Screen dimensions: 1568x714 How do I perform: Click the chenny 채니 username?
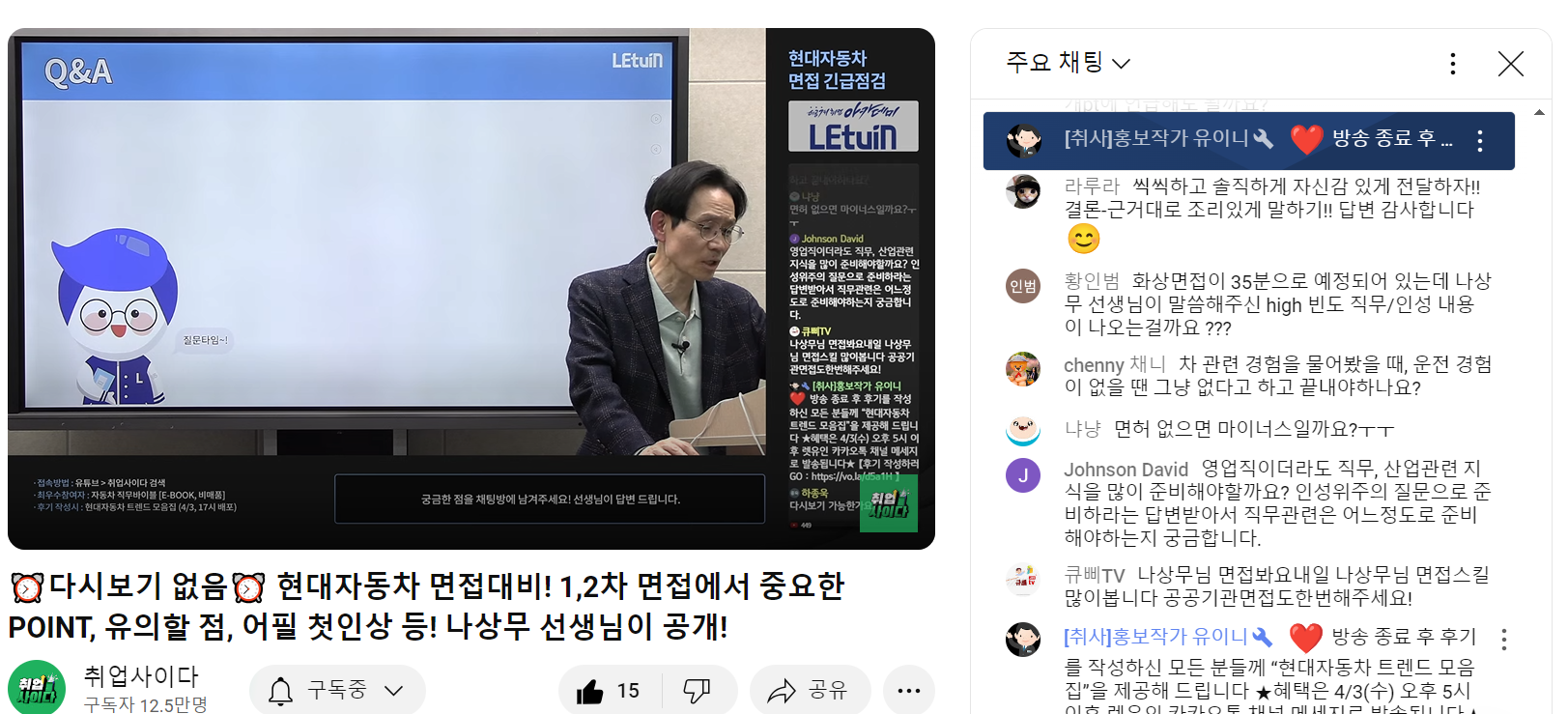1115,364
